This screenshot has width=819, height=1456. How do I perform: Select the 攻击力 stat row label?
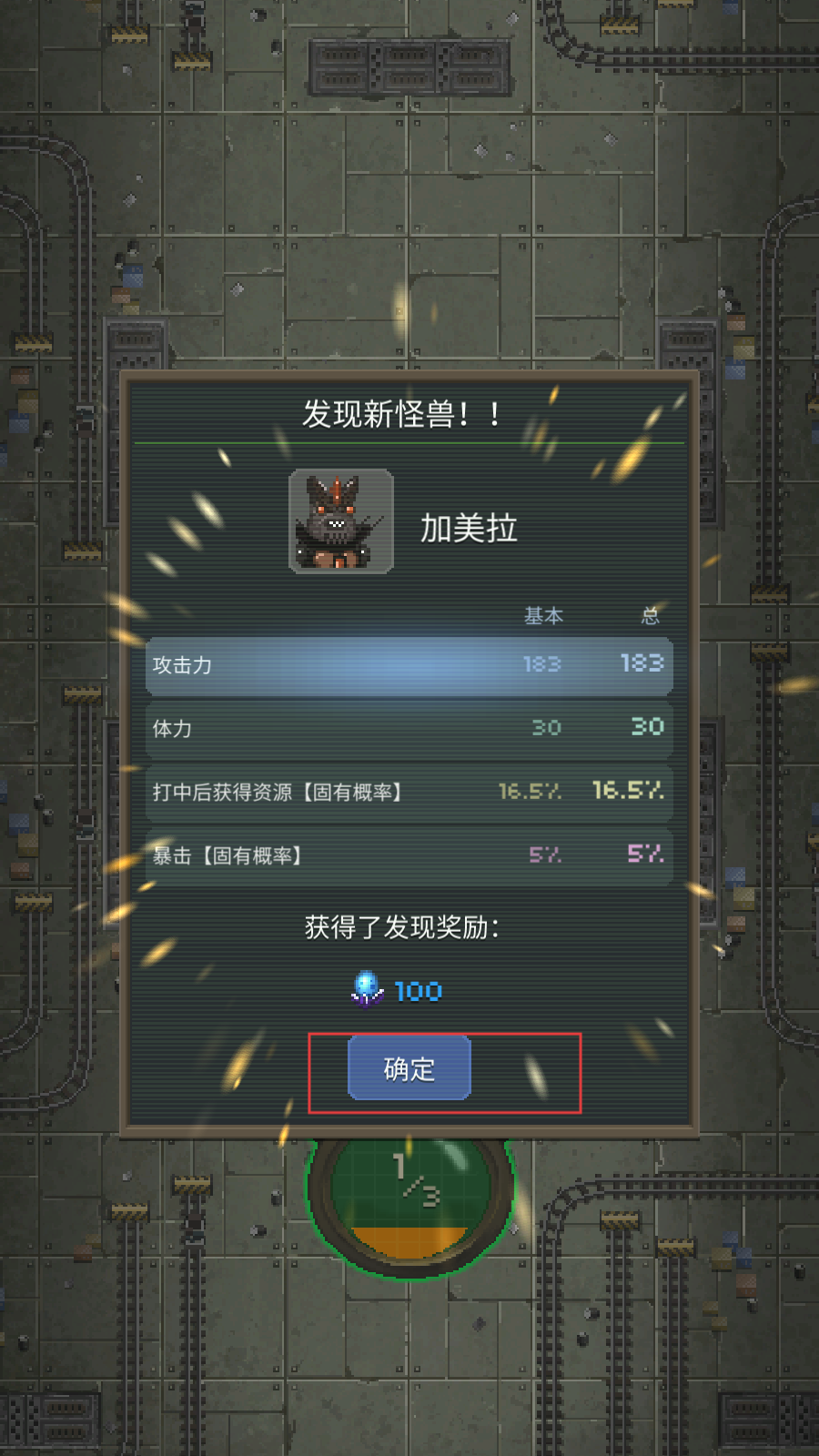click(182, 665)
